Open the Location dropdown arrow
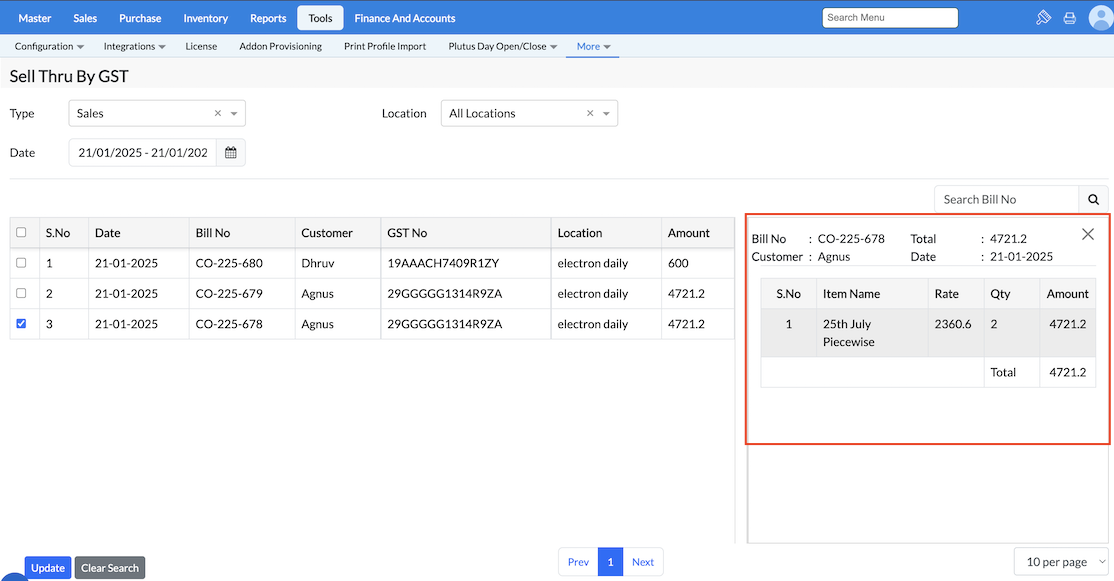 coord(606,114)
